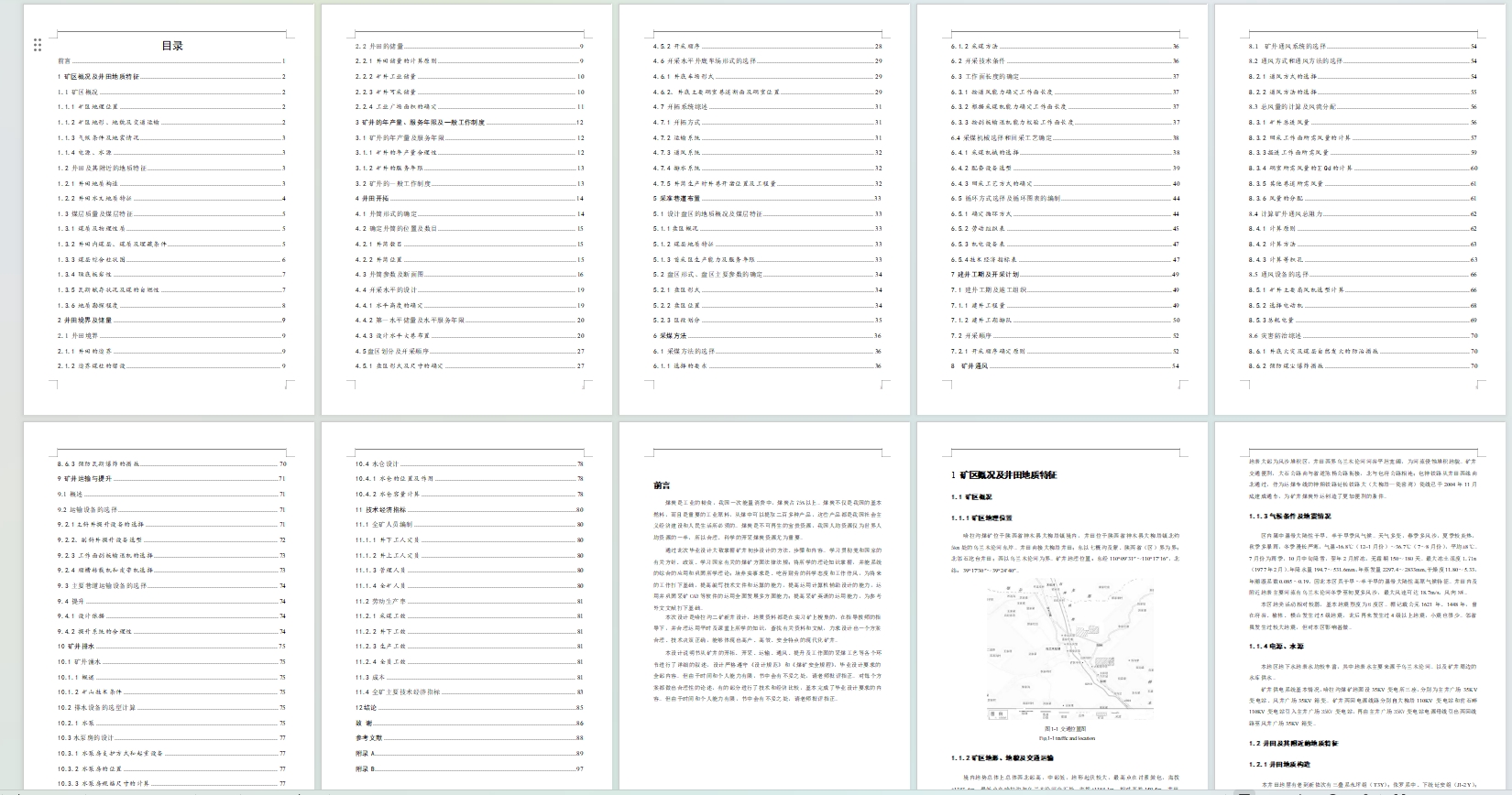This screenshot has width=1512, height=795.
Task: Jump to '11.1 全矿人员编制' entry
Action: [469, 525]
